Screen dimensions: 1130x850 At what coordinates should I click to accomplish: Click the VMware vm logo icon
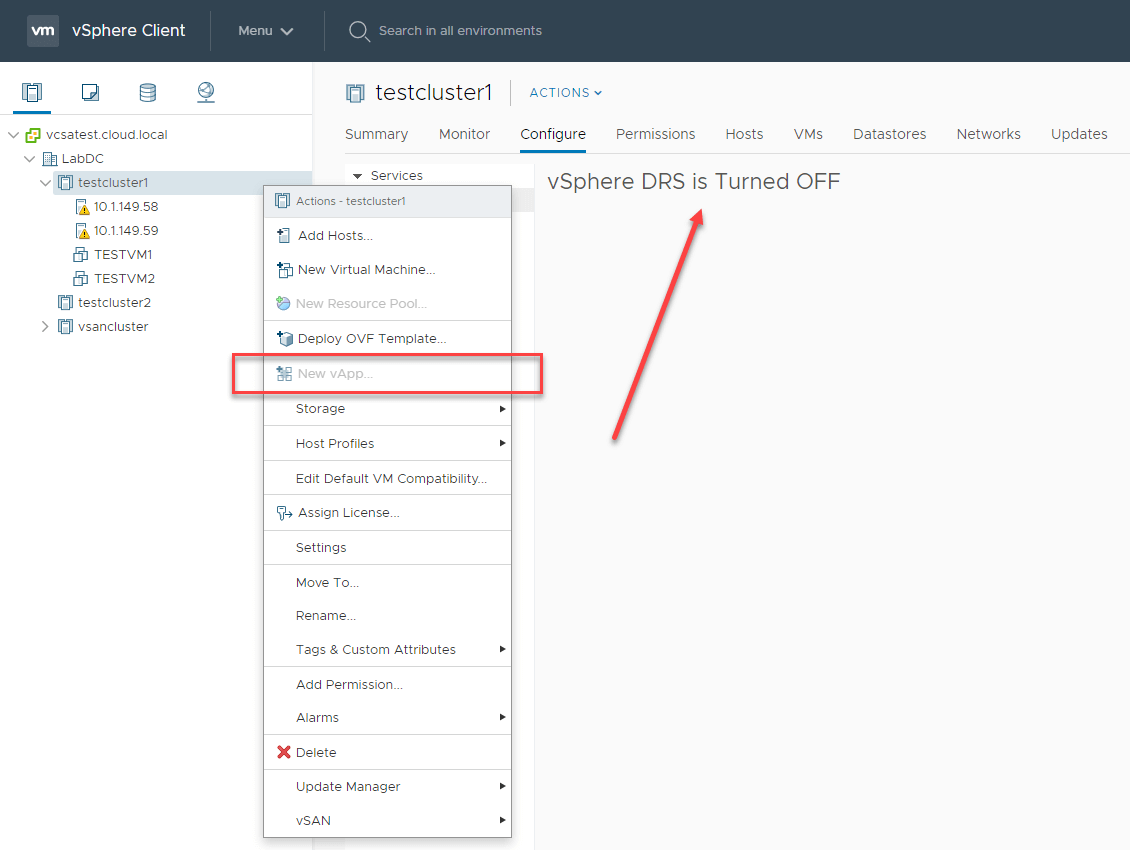tap(43, 30)
